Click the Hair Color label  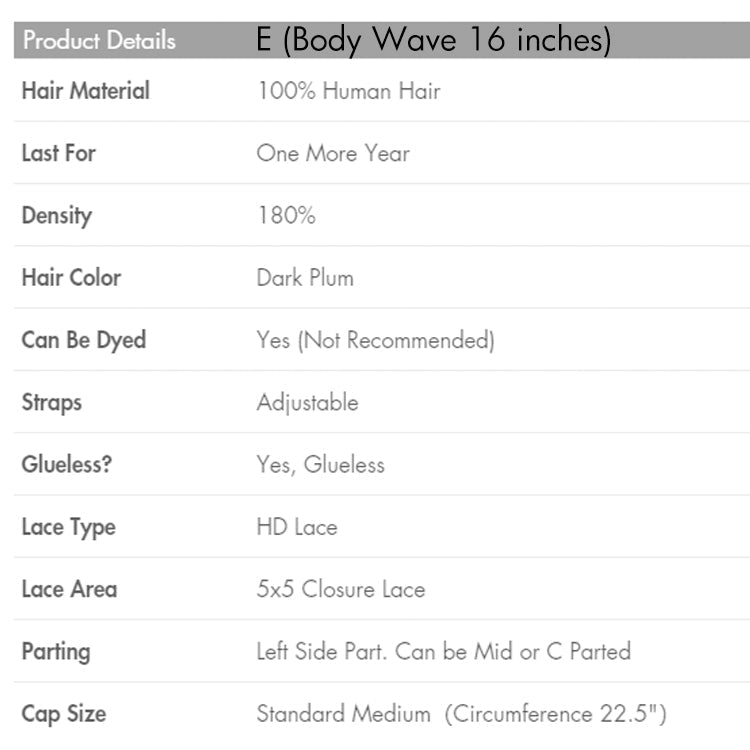click(71, 277)
